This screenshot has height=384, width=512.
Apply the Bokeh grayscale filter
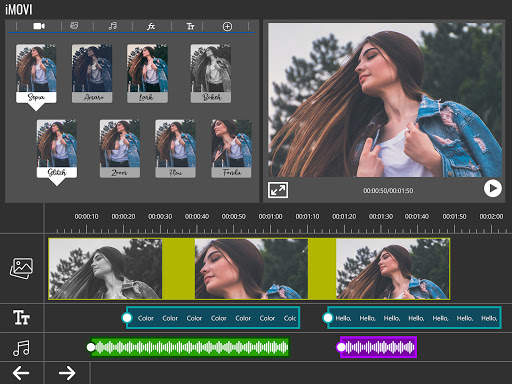click(211, 73)
